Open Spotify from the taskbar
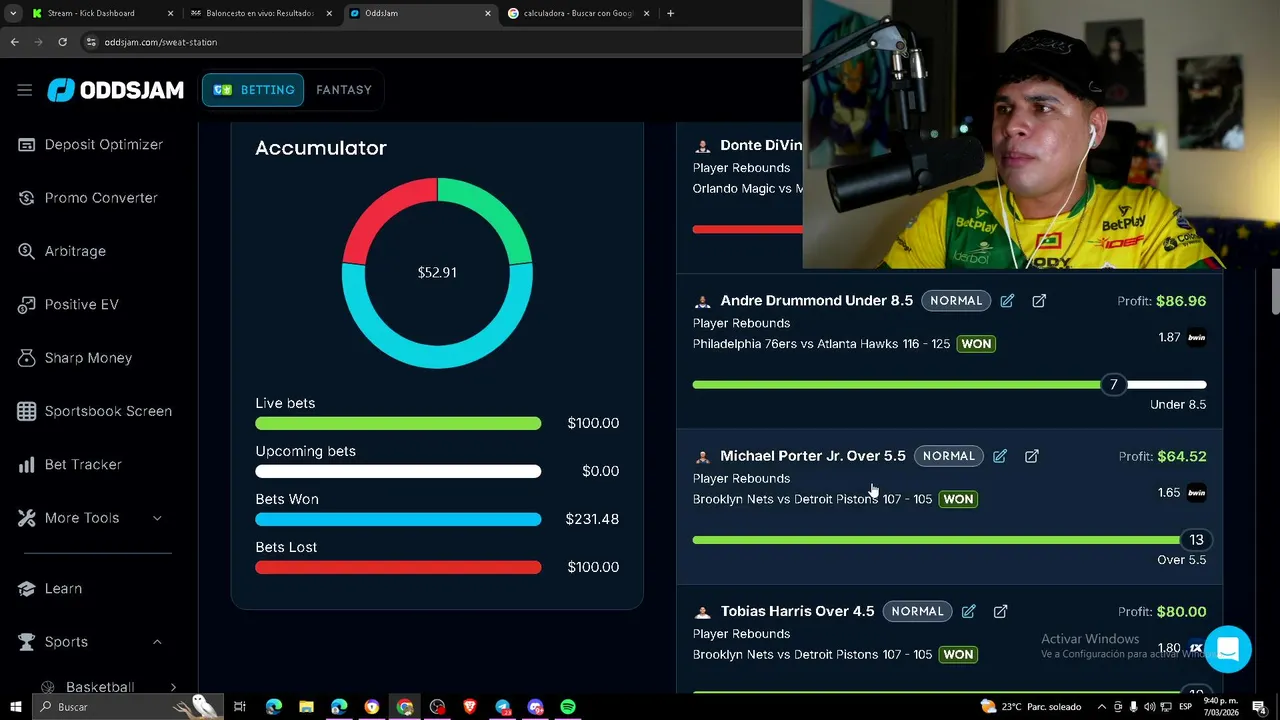Image resolution: width=1280 pixels, height=720 pixels. click(x=568, y=707)
